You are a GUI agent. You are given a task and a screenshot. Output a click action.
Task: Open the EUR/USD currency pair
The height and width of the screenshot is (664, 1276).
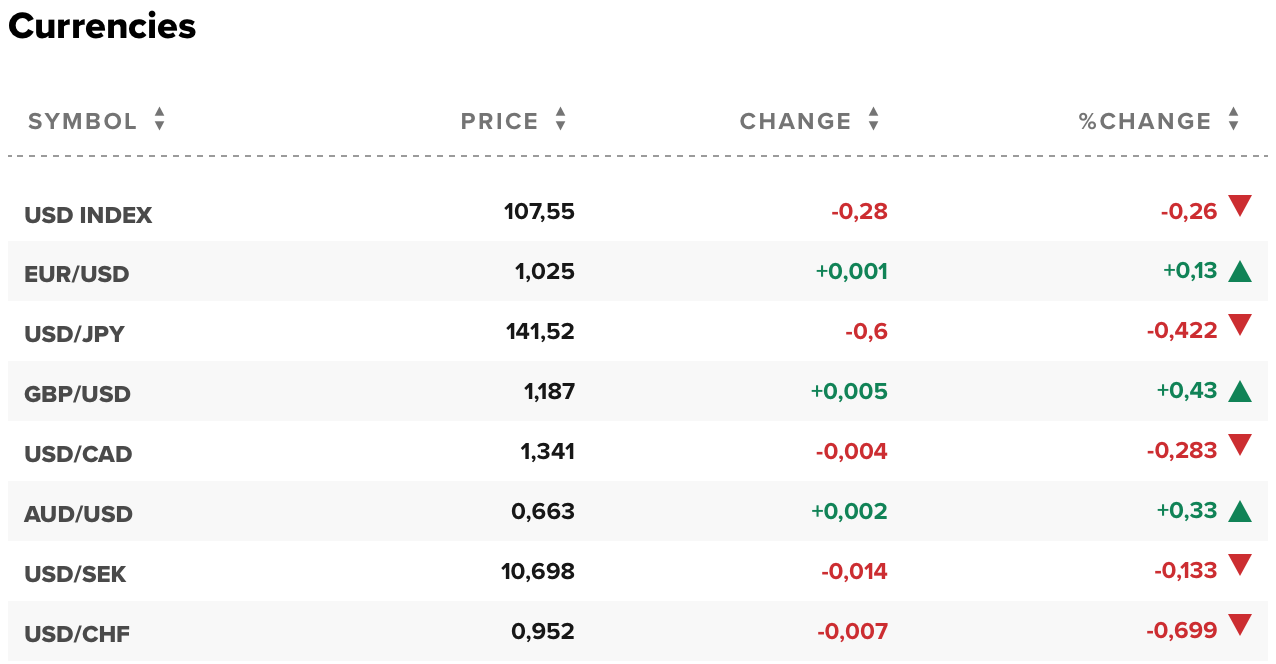(x=77, y=274)
